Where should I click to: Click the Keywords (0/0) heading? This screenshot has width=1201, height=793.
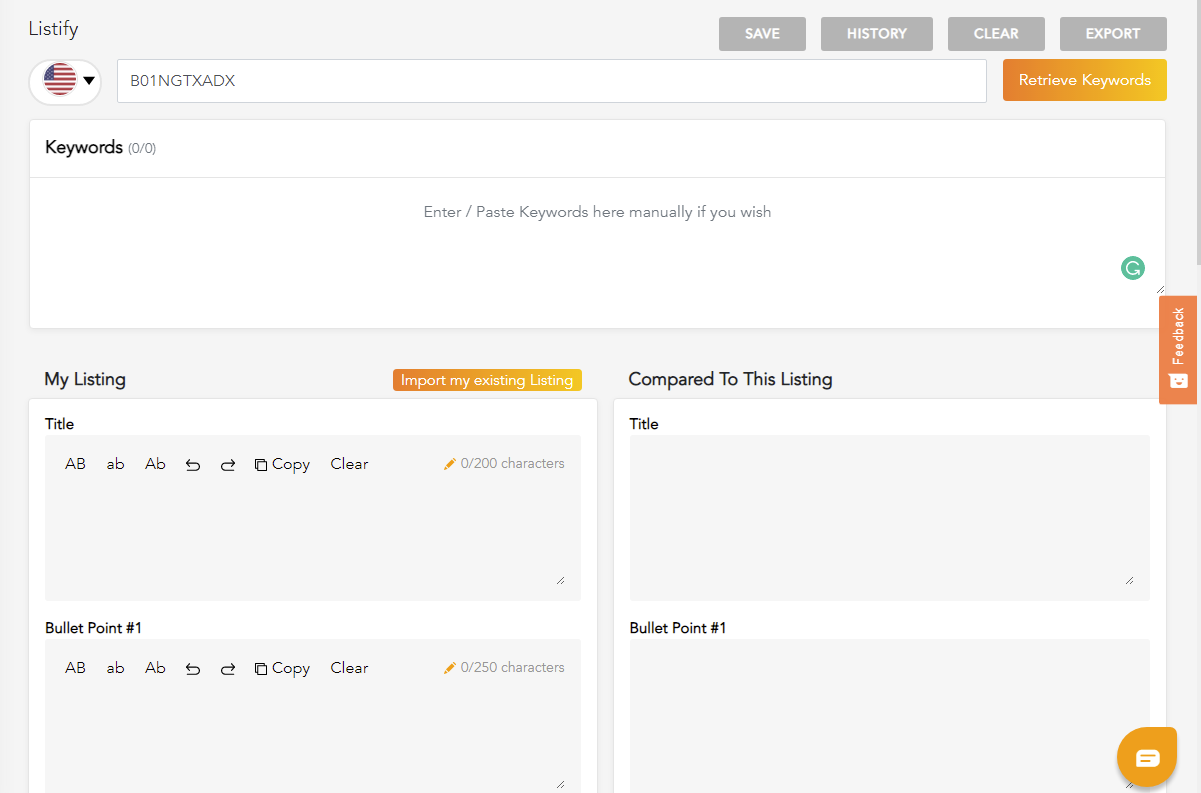(x=100, y=148)
